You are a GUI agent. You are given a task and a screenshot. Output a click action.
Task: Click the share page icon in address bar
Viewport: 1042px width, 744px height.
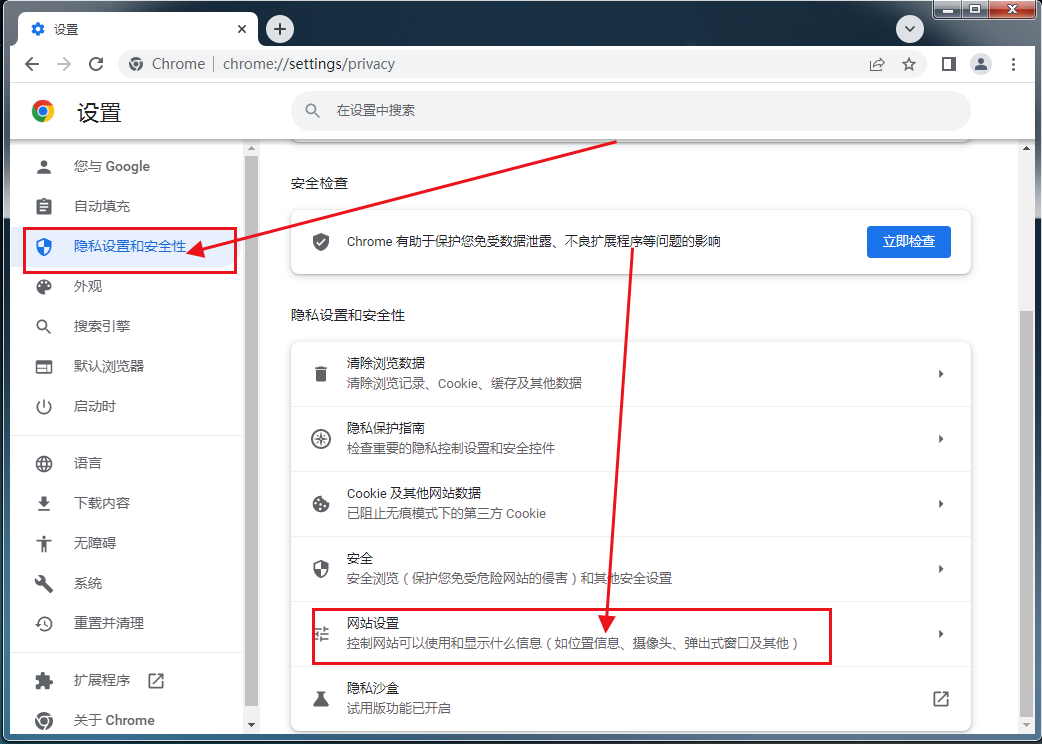[x=877, y=64]
